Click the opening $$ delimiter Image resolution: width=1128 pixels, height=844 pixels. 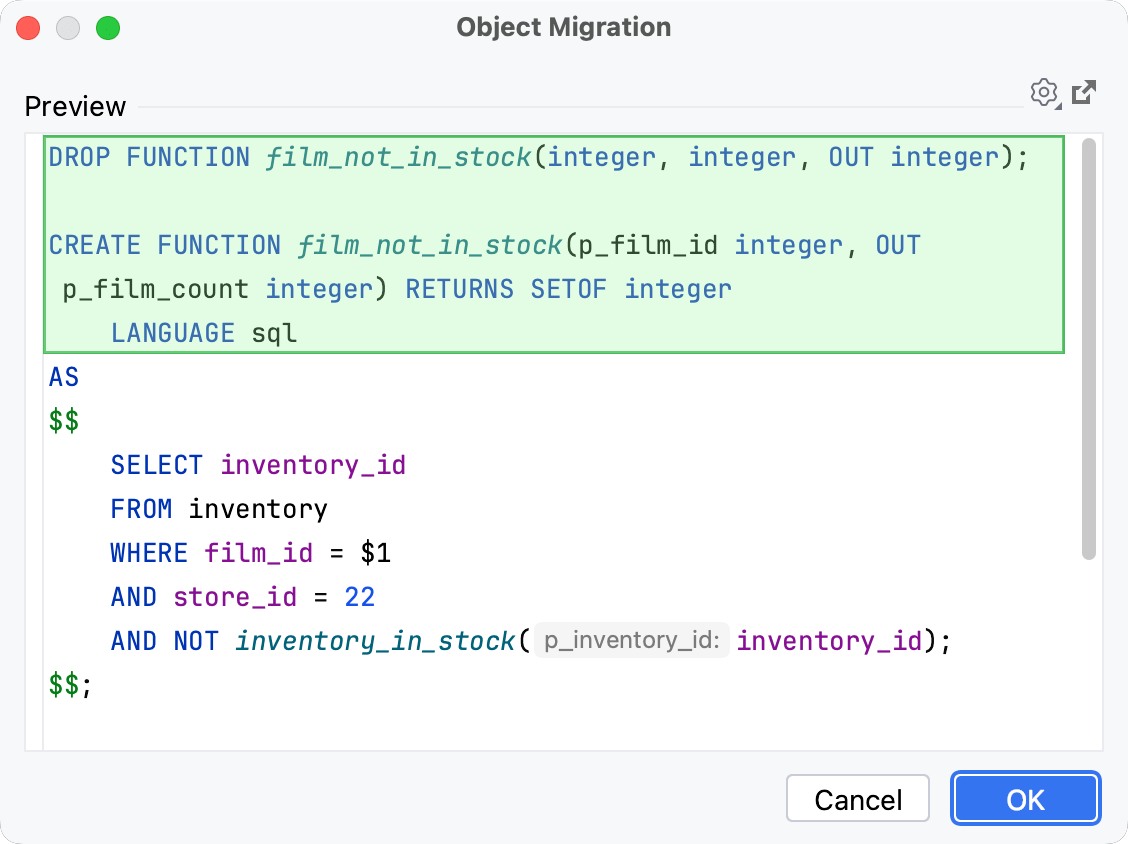[x=63, y=420]
